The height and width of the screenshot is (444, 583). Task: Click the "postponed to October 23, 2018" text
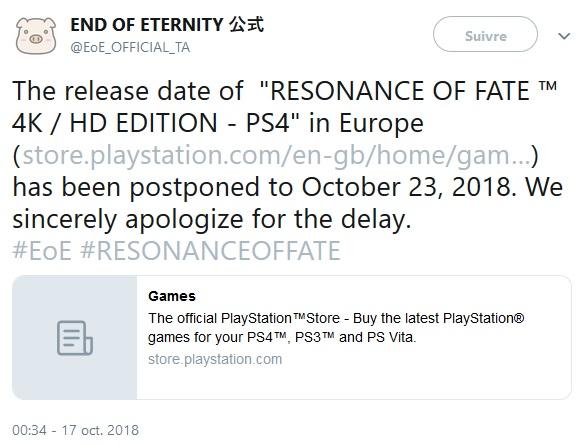[x=322, y=187]
